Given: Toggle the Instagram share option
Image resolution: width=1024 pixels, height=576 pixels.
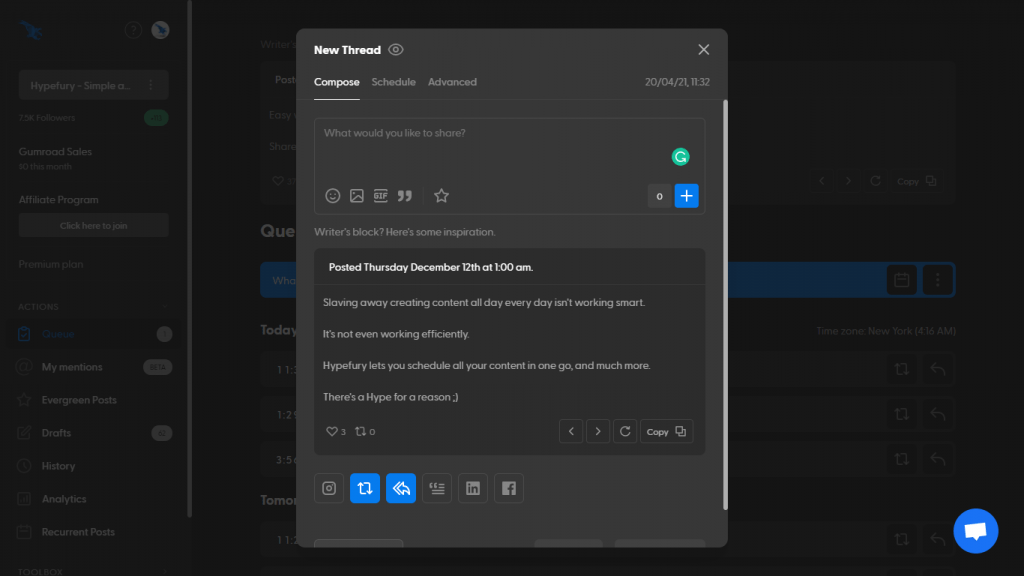Looking at the screenshot, I should pos(329,488).
